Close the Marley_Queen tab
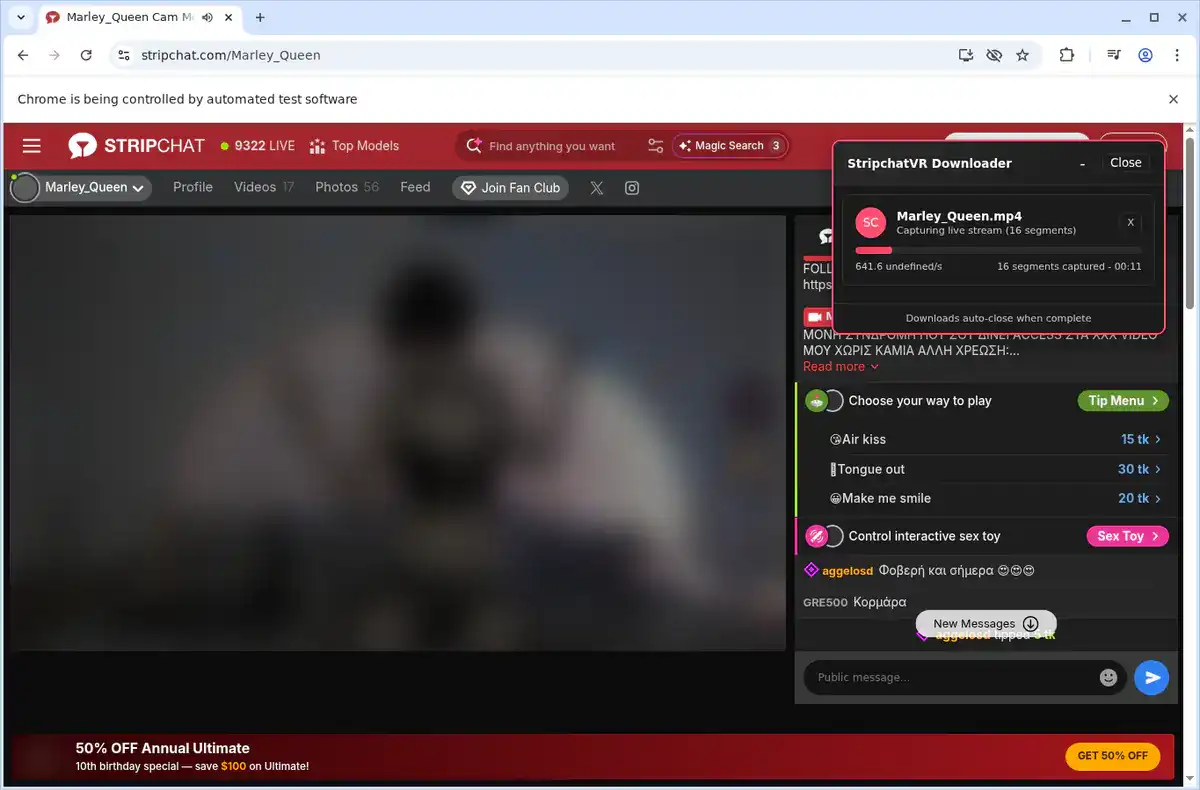 227,18
